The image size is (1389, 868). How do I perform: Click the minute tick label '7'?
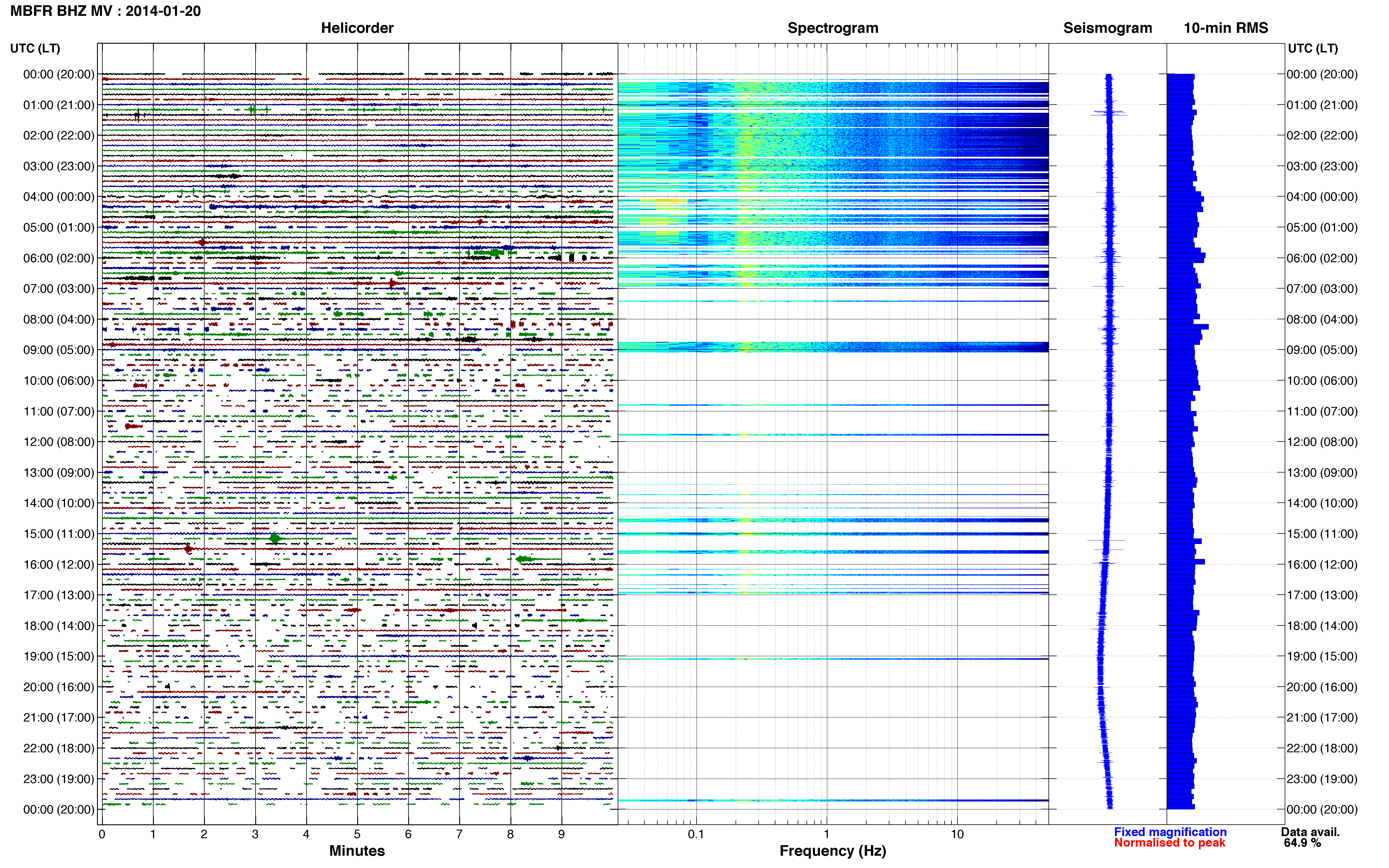[459, 834]
